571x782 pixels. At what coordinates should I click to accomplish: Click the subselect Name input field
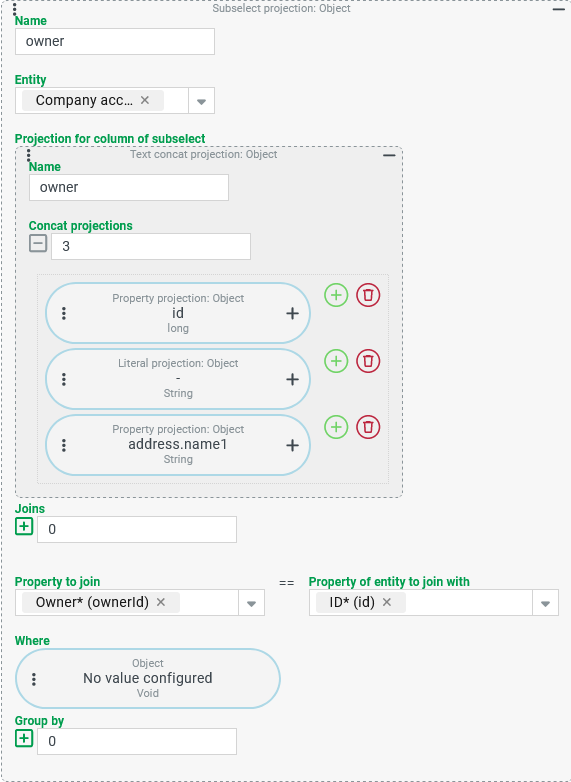tap(115, 41)
